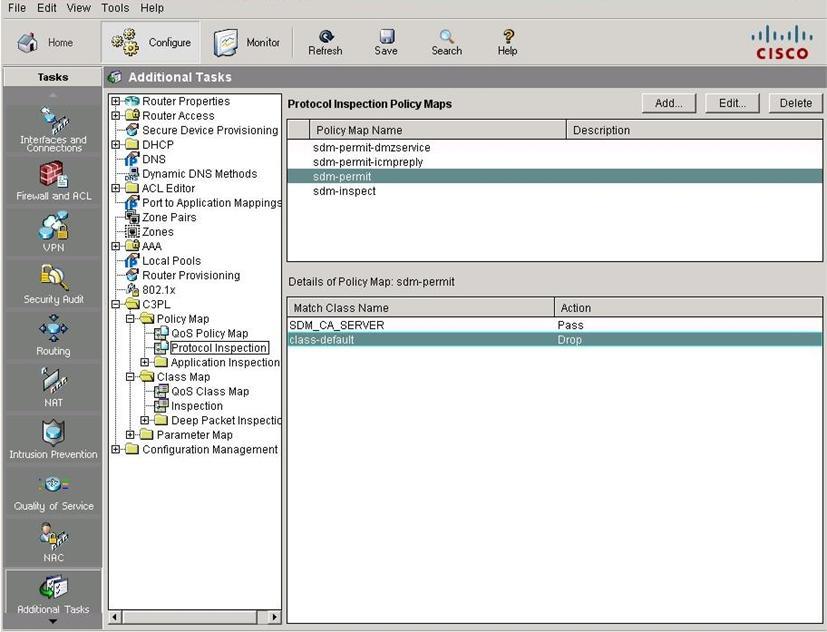Click the Save floppy disk icon

point(387,36)
